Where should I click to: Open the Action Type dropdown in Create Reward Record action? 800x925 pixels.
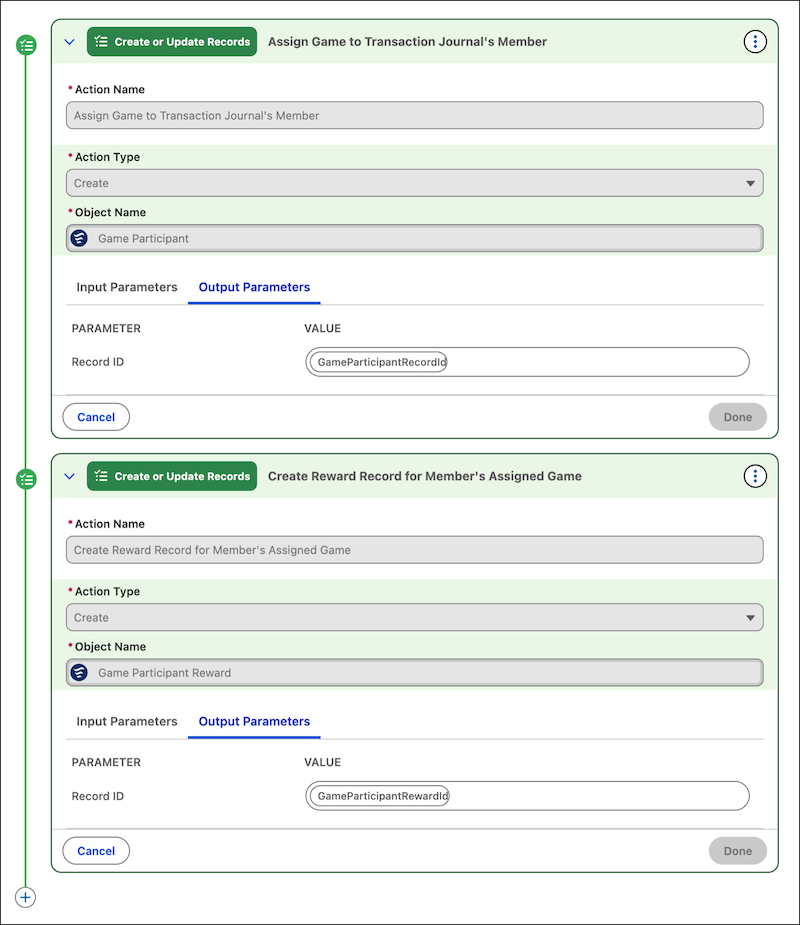click(415, 617)
